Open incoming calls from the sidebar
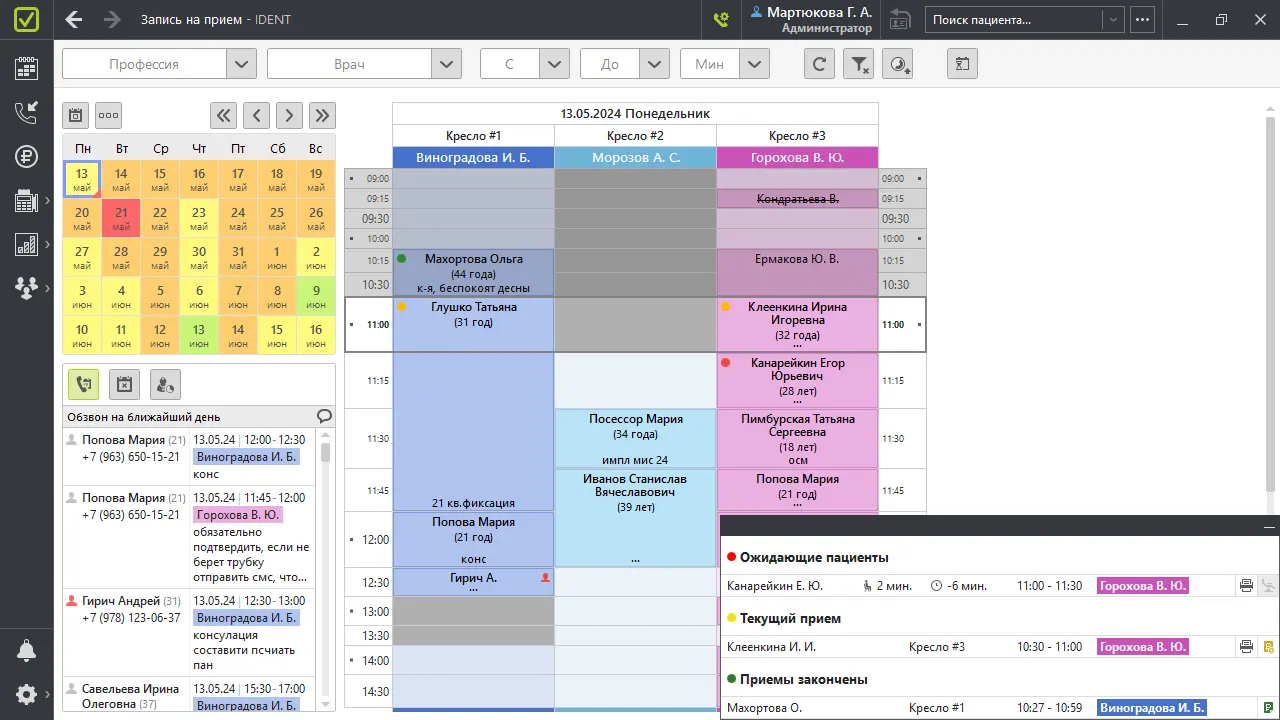Image resolution: width=1280 pixels, height=720 pixels. click(26, 113)
